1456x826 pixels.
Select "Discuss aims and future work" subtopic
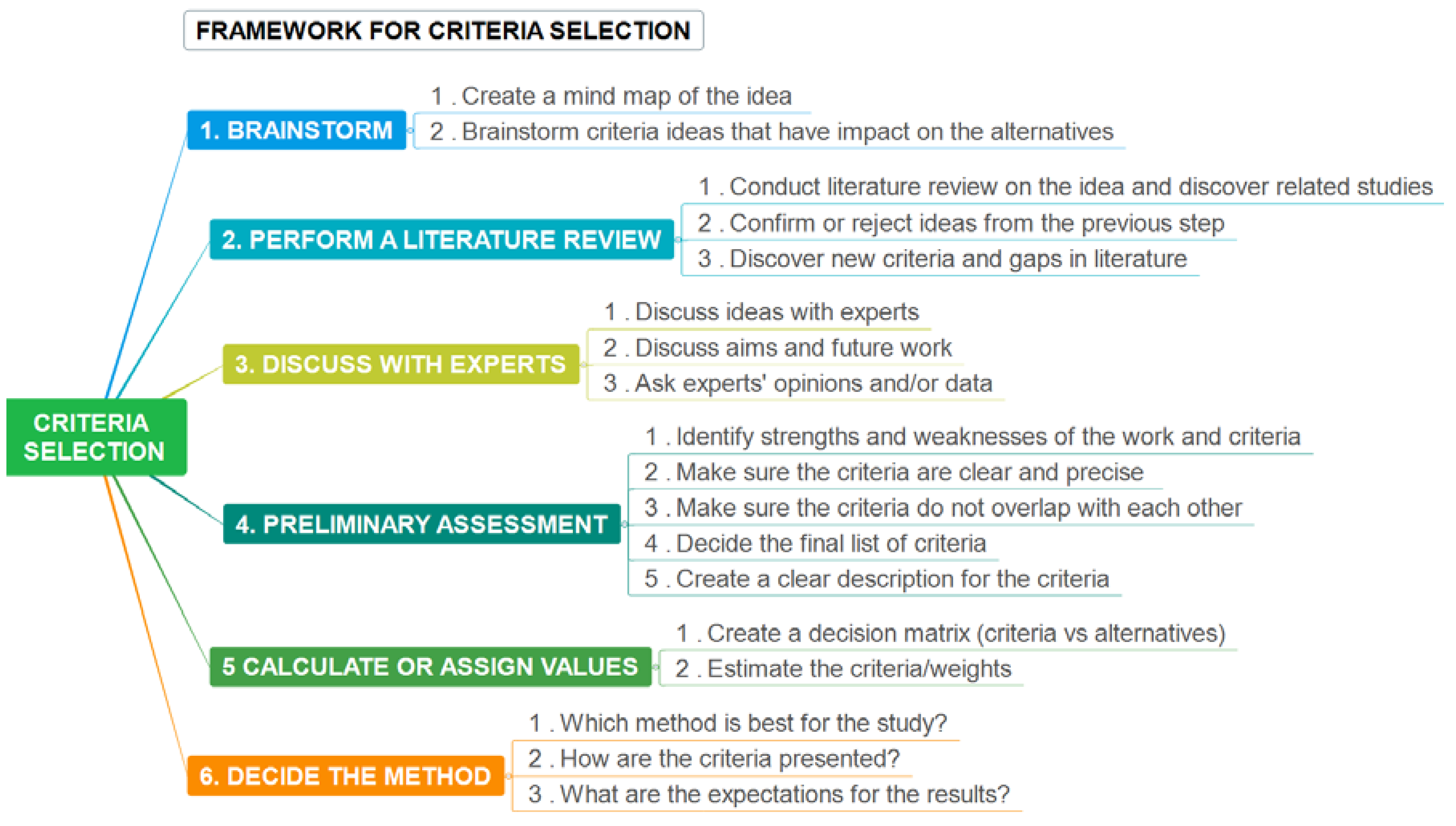(778, 348)
